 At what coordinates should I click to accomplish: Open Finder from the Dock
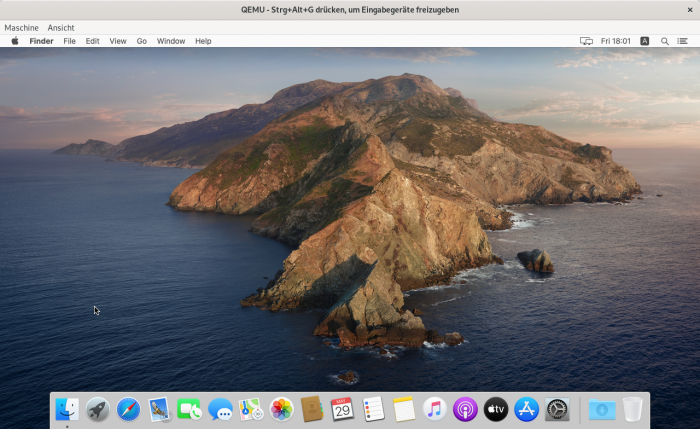(67, 409)
